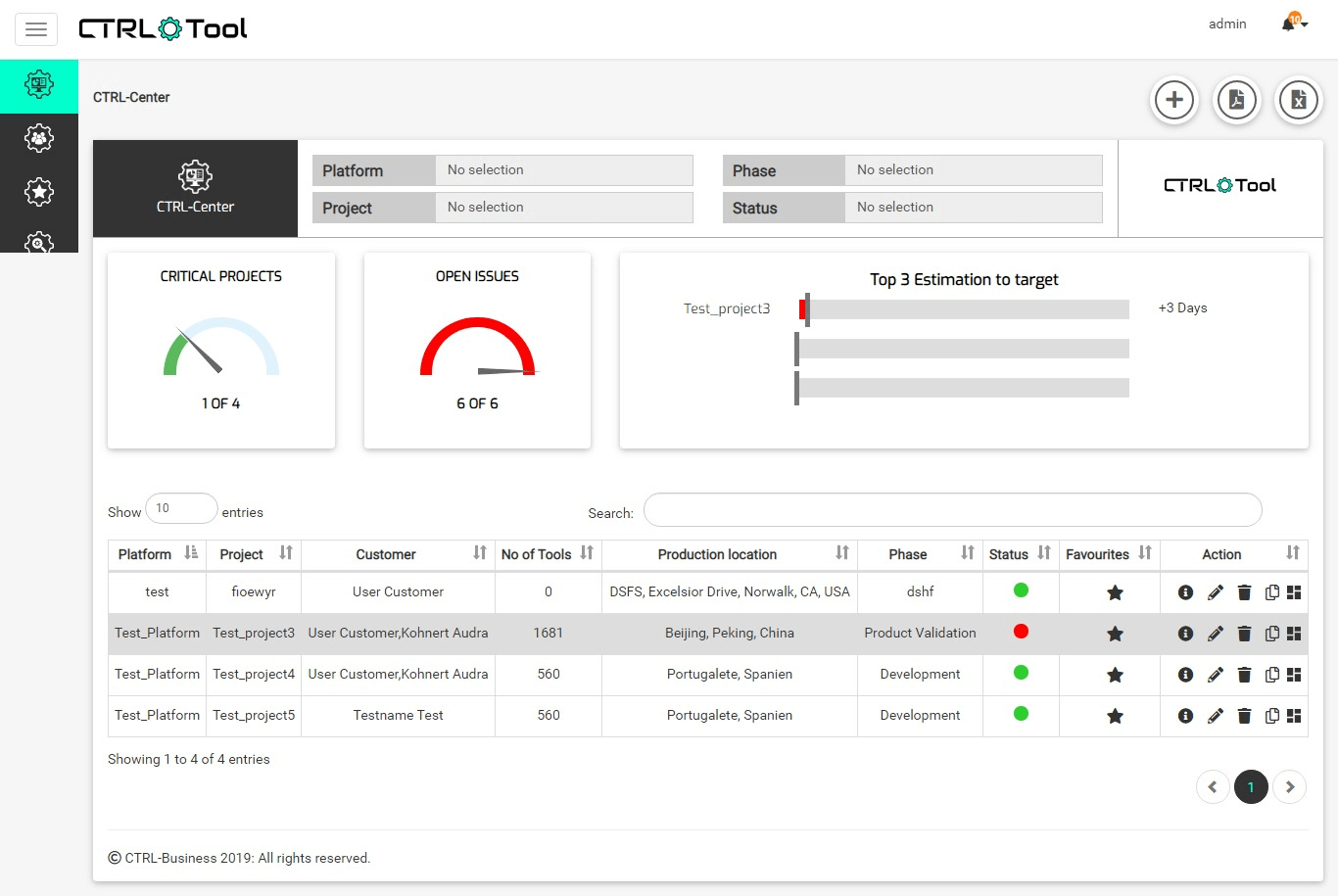
Task: Export the table to Excel
Action: coord(1298,100)
